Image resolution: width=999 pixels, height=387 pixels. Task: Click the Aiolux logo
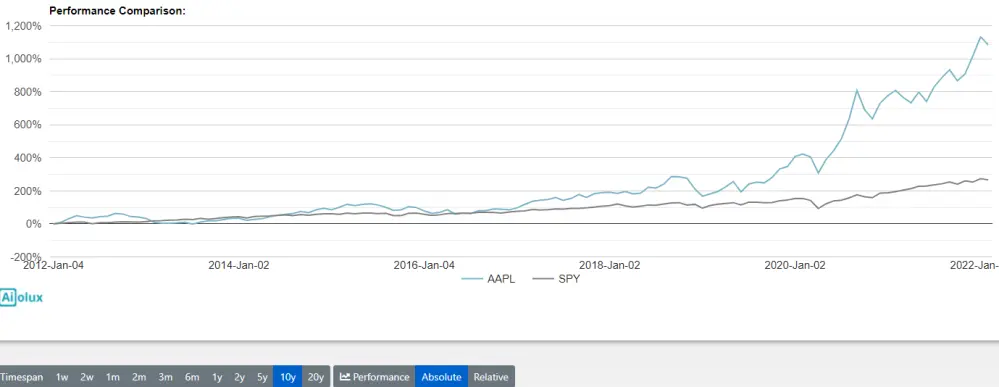click(x=22, y=297)
